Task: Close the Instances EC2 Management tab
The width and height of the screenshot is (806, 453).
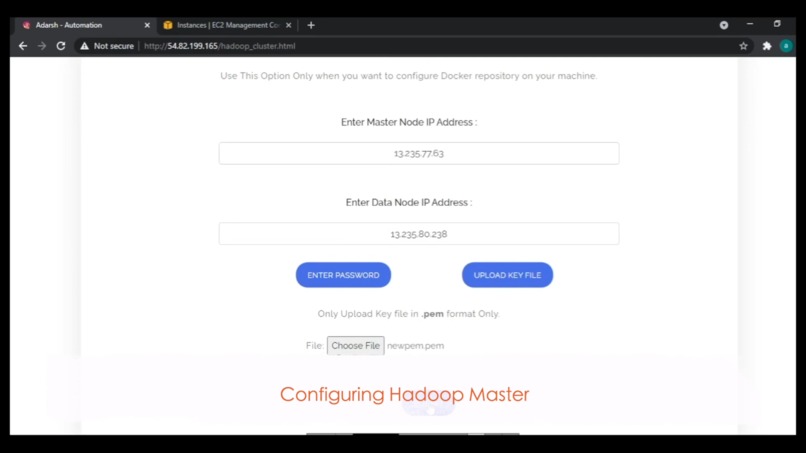Action: pyautogui.click(x=288, y=25)
